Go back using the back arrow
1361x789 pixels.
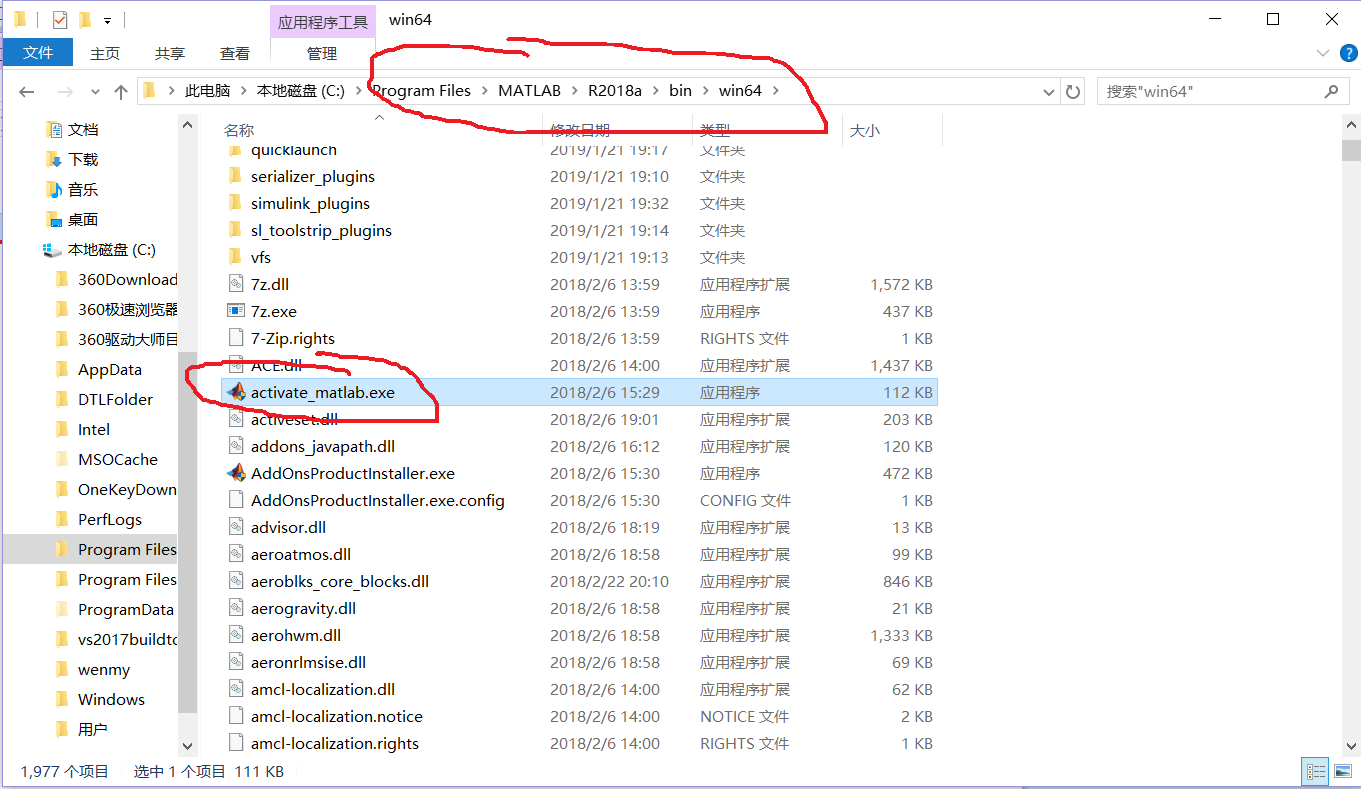[x=27, y=91]
